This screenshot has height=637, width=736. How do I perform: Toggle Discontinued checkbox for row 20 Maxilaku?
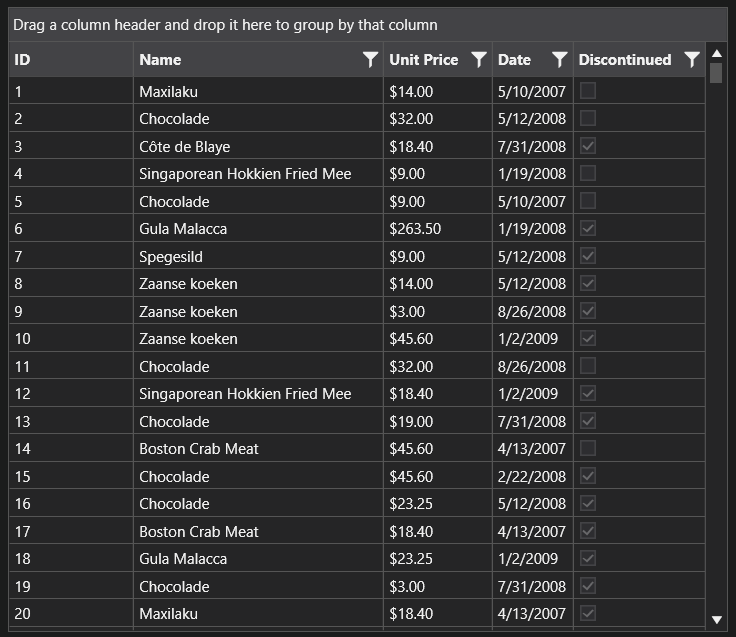point(588,613)
